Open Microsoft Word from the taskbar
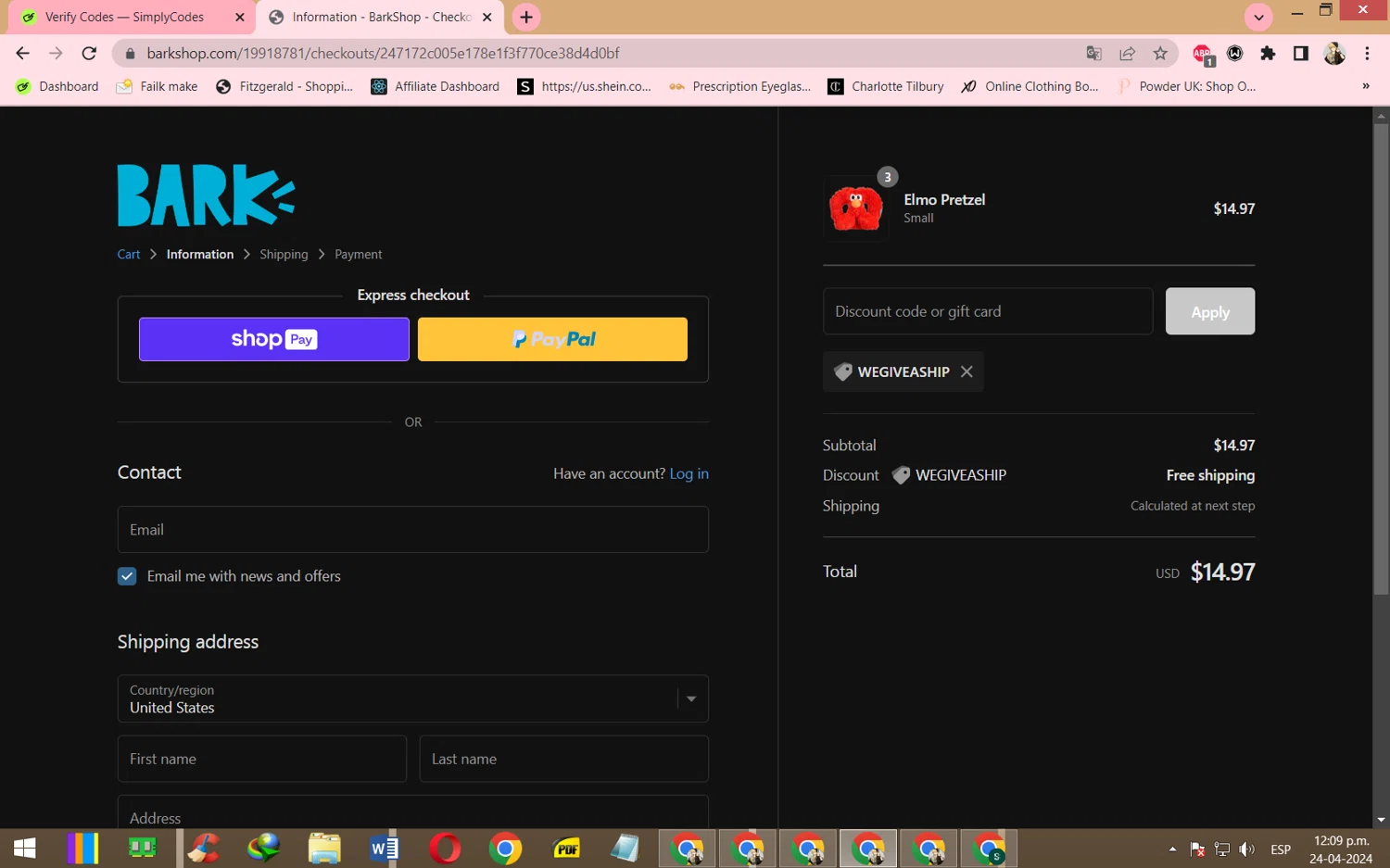Image resolution: width=1390 pixels, height=868 pixels. [385, 849]
